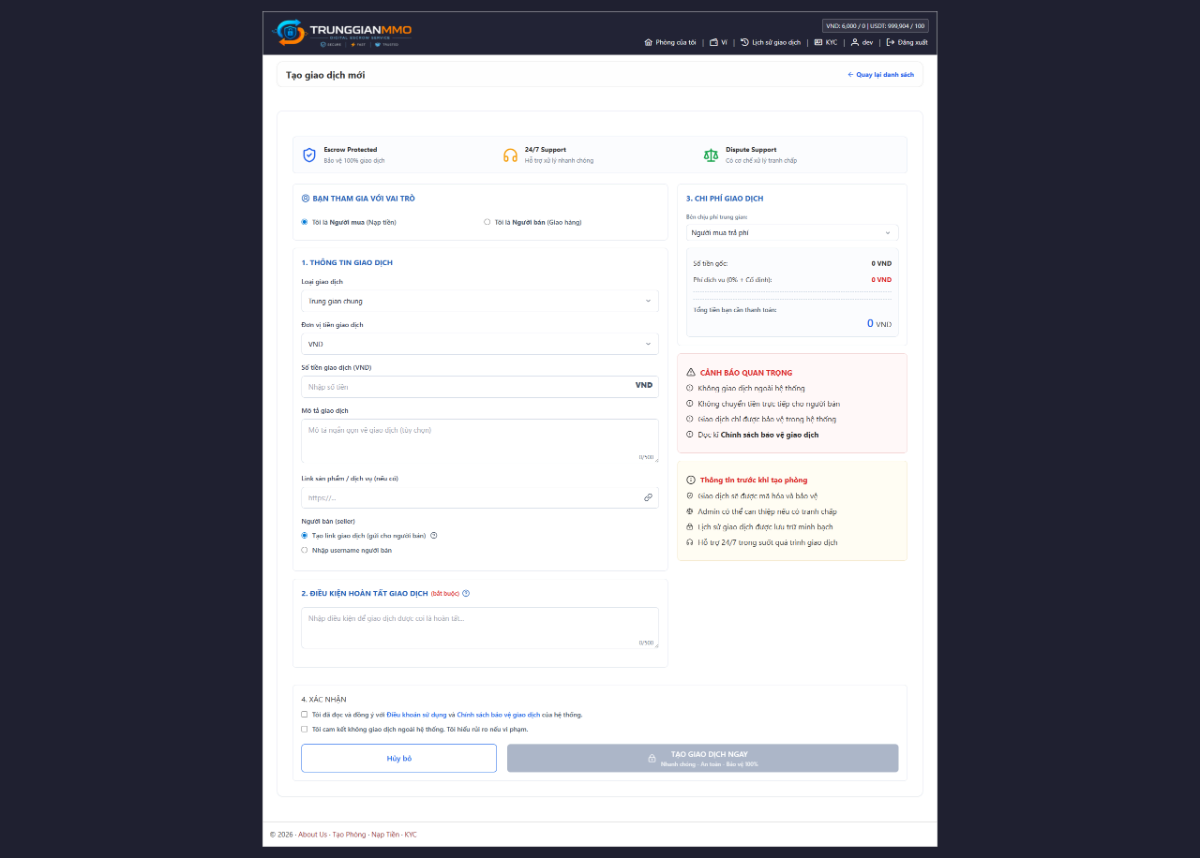Image resolution: width=1200 pixels, height=858 pixels.
Task: Click the icon beside Admin có thể can thiệp
Action: [x=690, y=511]
